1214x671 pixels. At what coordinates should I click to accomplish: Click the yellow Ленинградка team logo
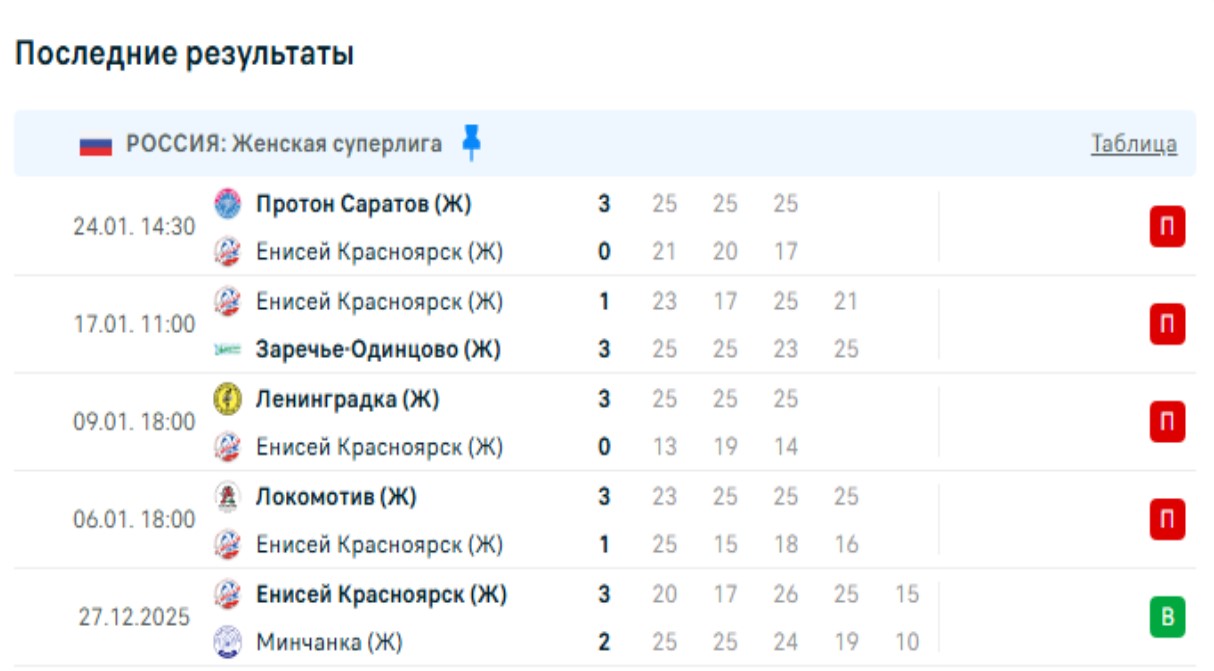228,399
